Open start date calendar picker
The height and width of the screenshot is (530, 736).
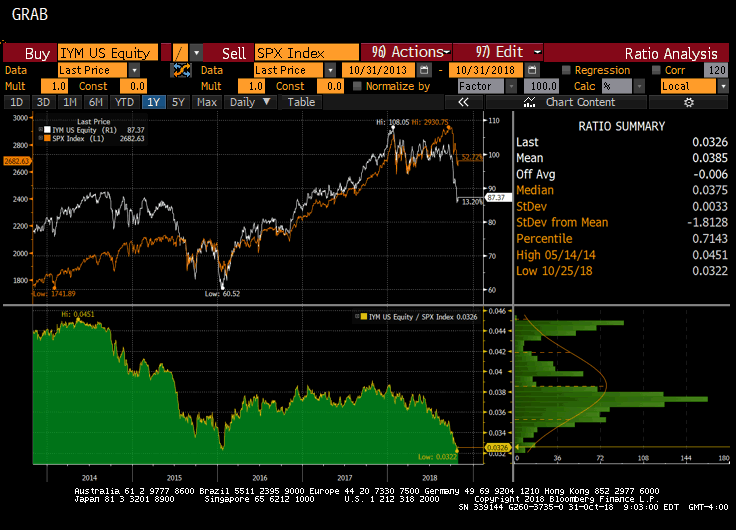coord(424,70)
